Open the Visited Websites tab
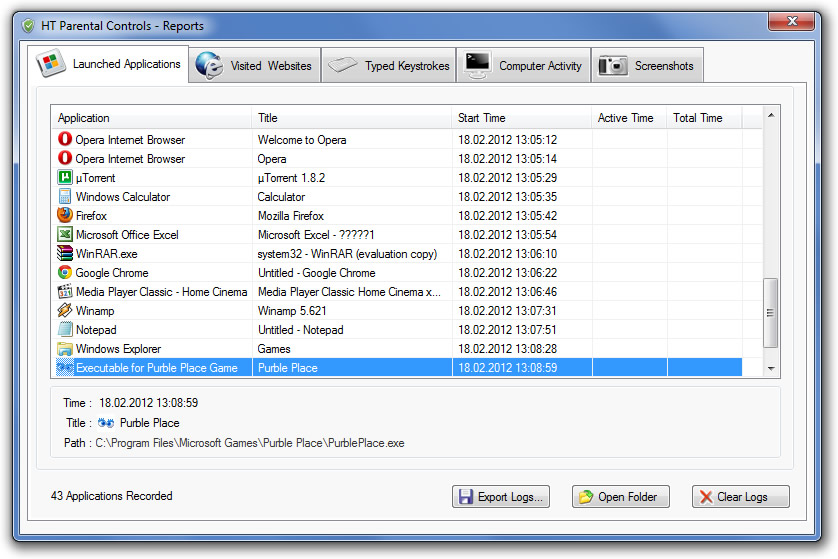This screenshot has height=559, width=838. (255, 65)
